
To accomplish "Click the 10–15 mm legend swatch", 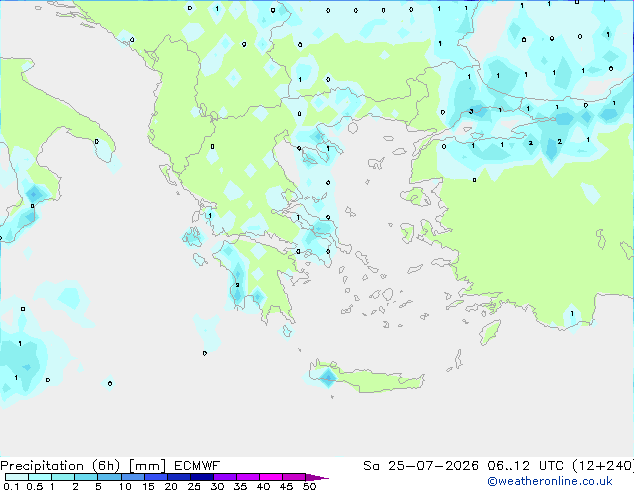I will click(x=132, y=477).
